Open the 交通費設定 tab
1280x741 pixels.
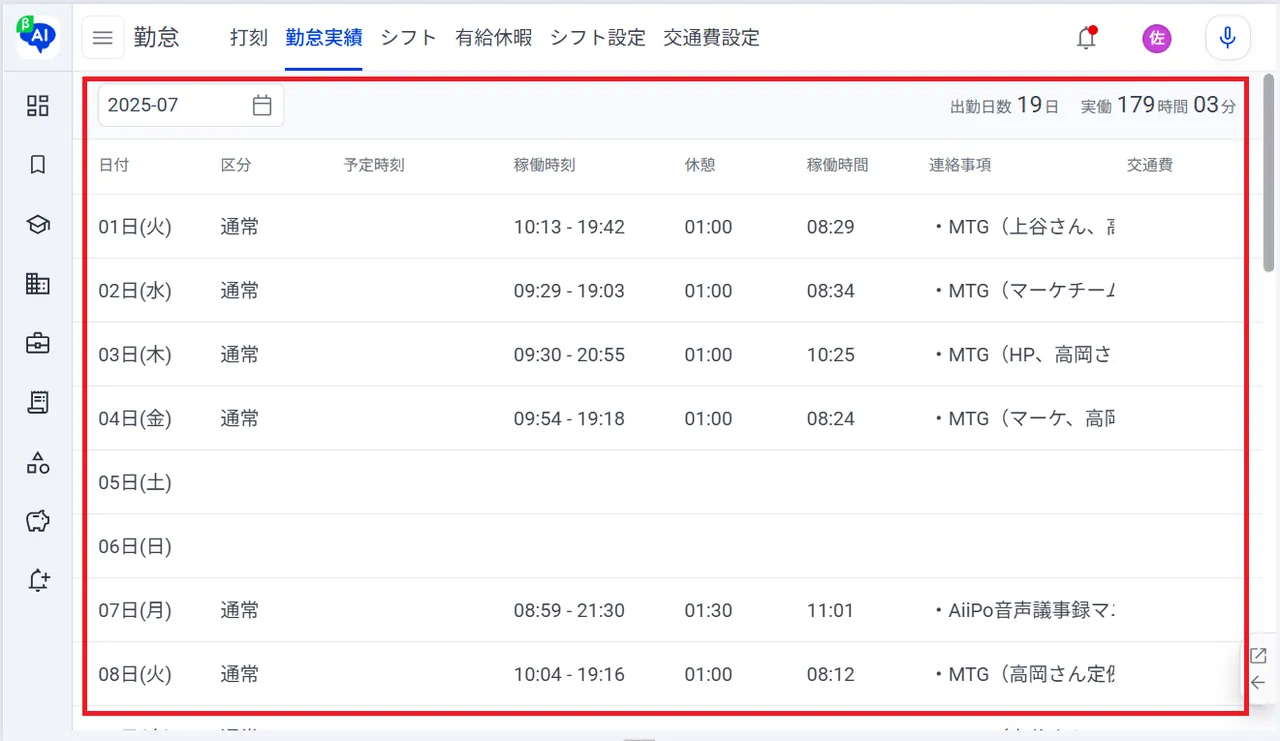click(712, 38)
